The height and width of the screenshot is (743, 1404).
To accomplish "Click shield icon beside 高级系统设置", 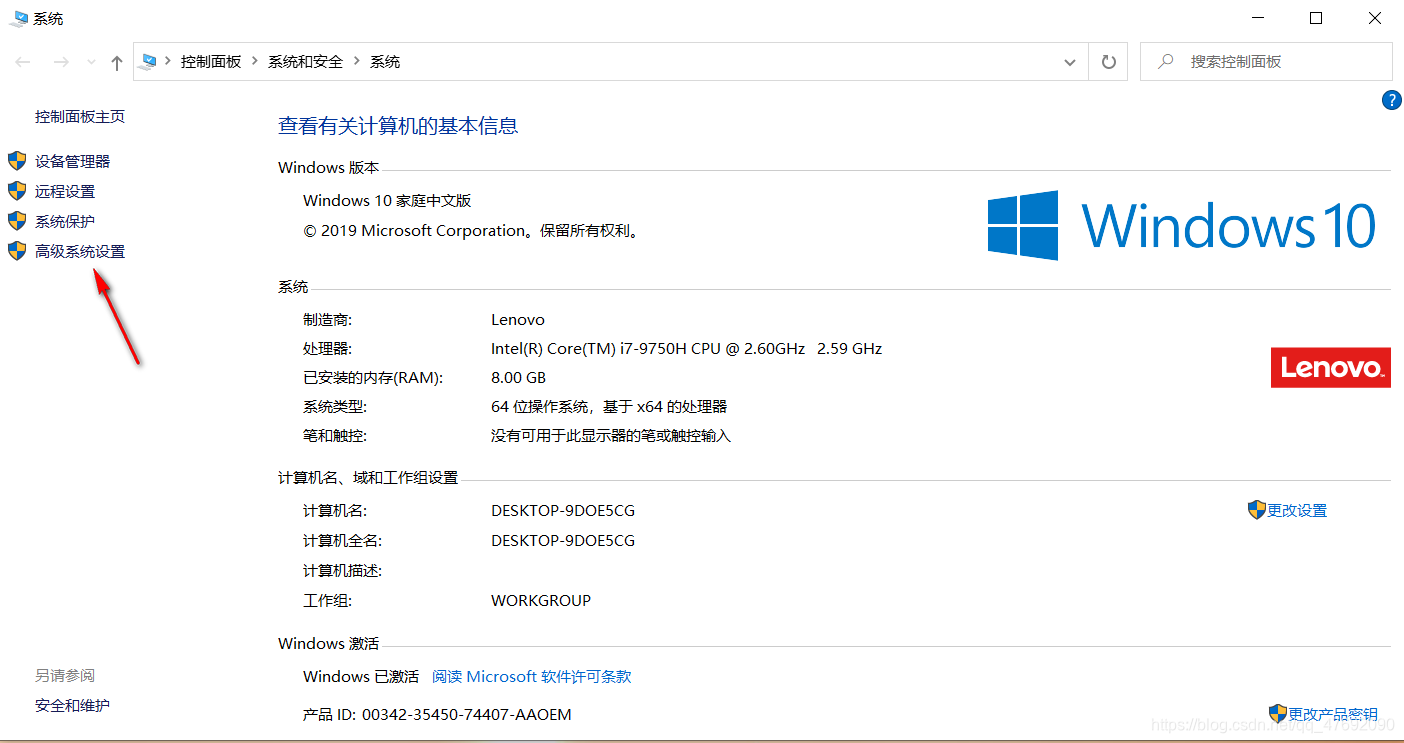I will 17,251.
